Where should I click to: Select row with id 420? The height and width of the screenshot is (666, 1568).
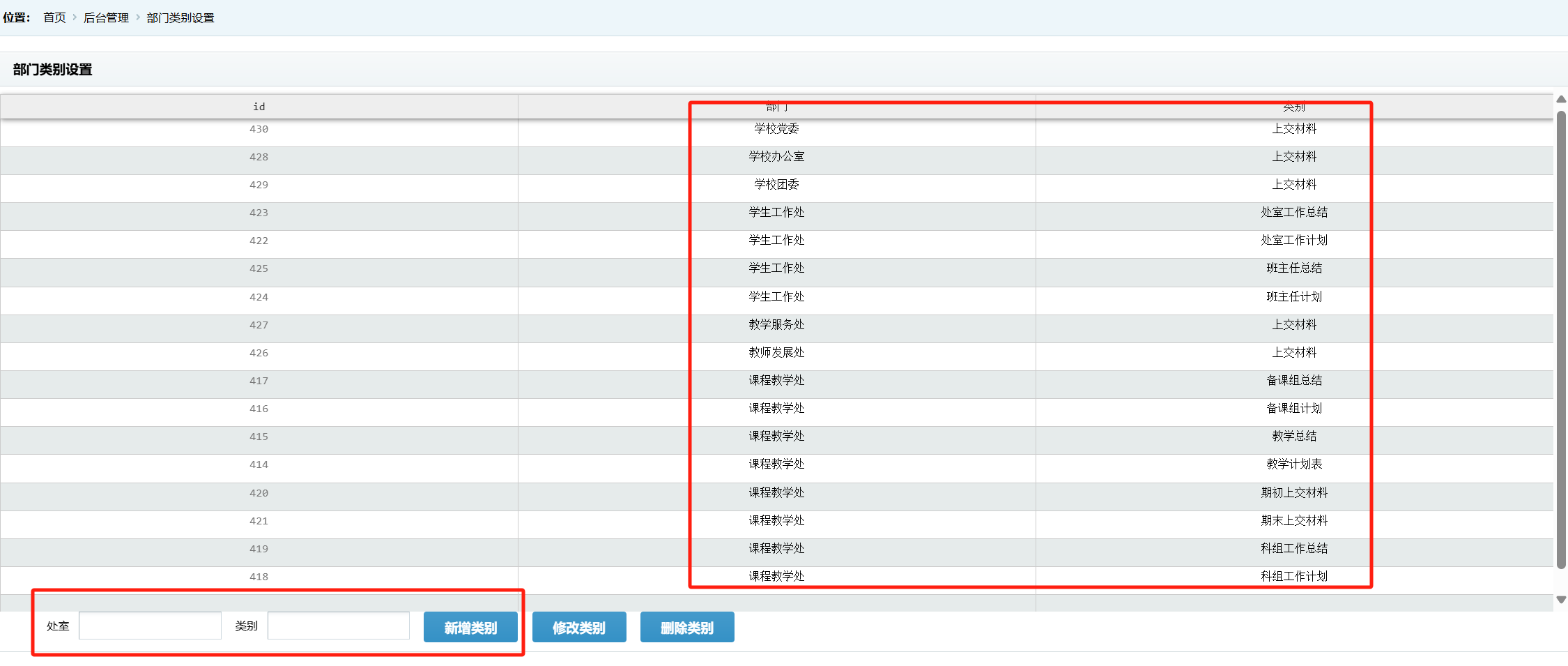tap(776, 497)
